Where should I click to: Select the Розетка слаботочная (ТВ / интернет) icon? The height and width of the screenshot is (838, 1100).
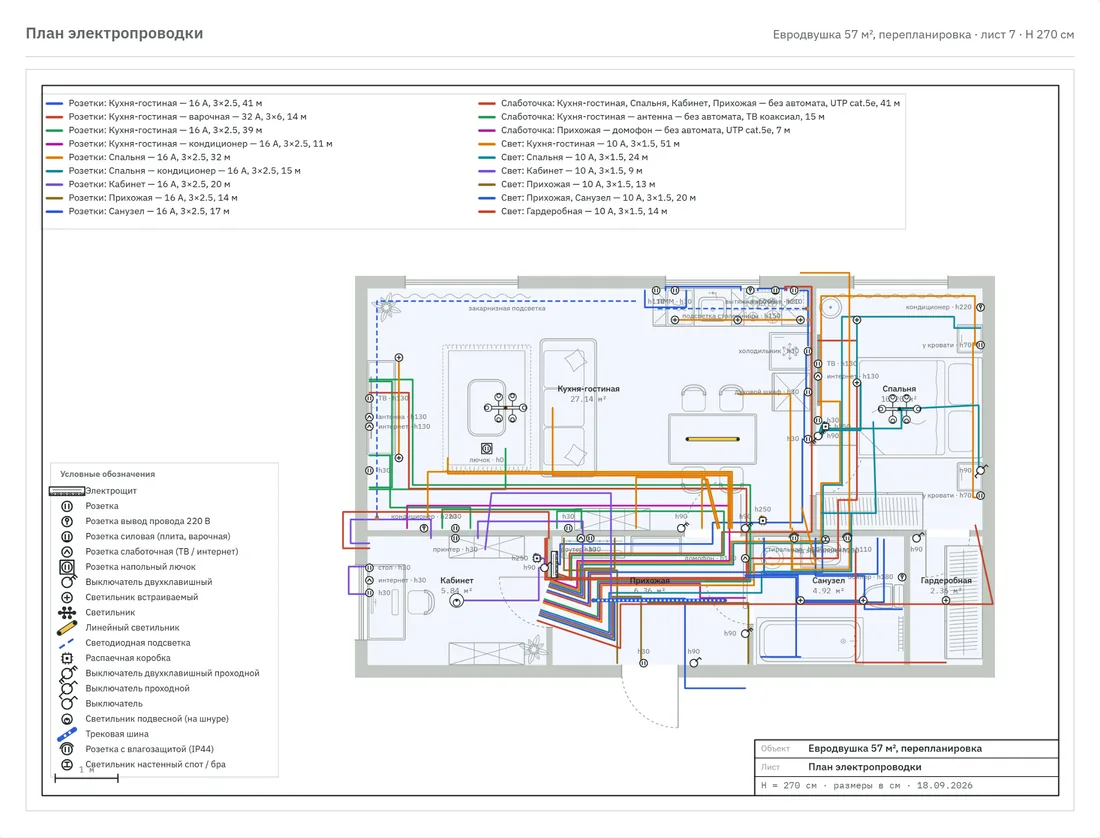[67, 552]
